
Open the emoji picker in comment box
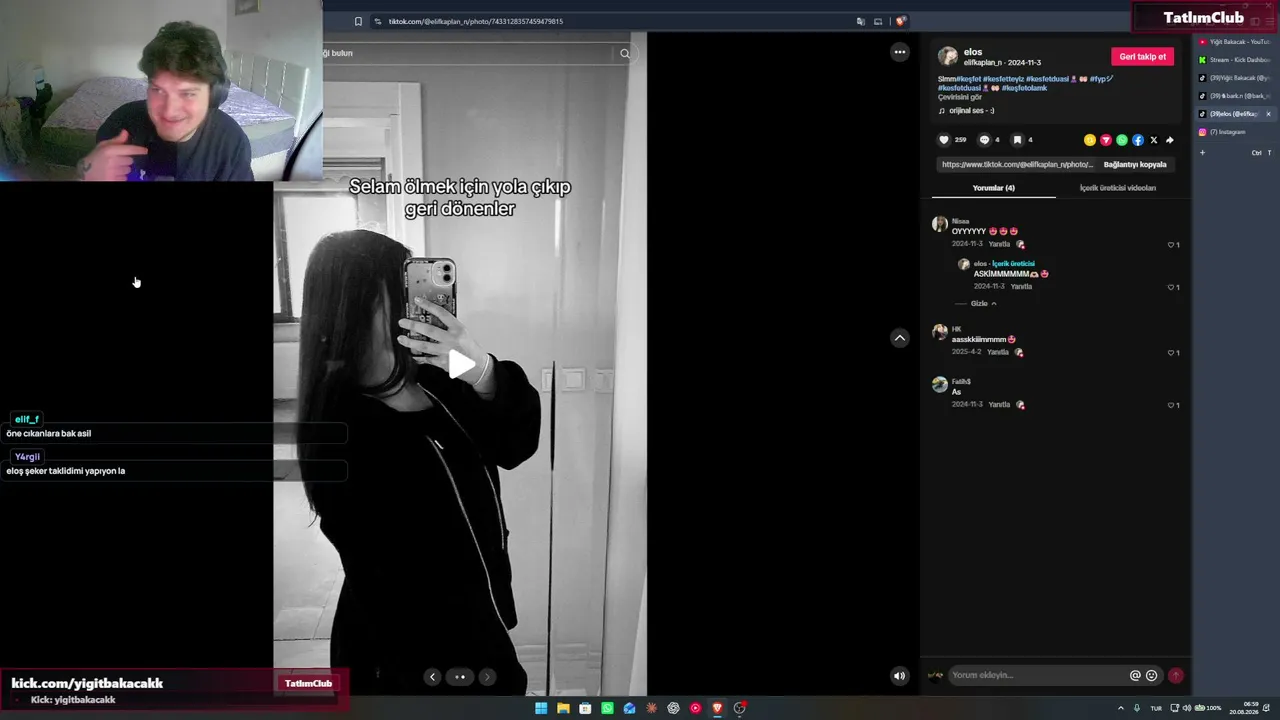[1152, 675]
